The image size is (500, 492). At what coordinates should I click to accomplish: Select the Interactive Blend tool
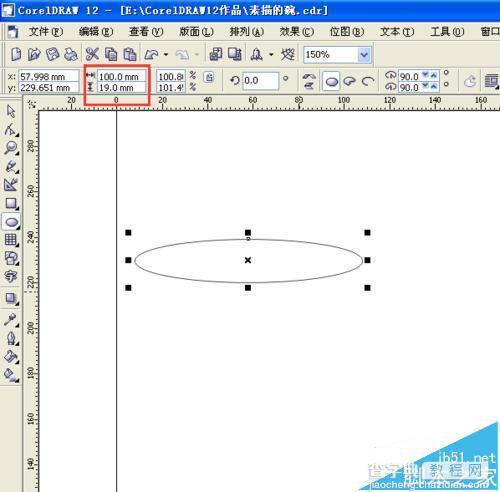[x=11, y=298]
